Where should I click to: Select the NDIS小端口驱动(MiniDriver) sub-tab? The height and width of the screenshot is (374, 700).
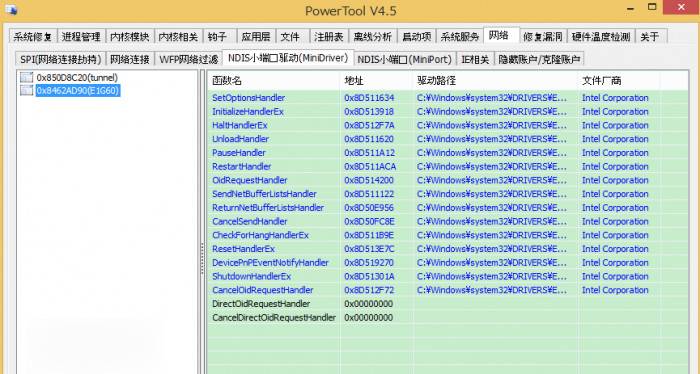pos(288,58)
